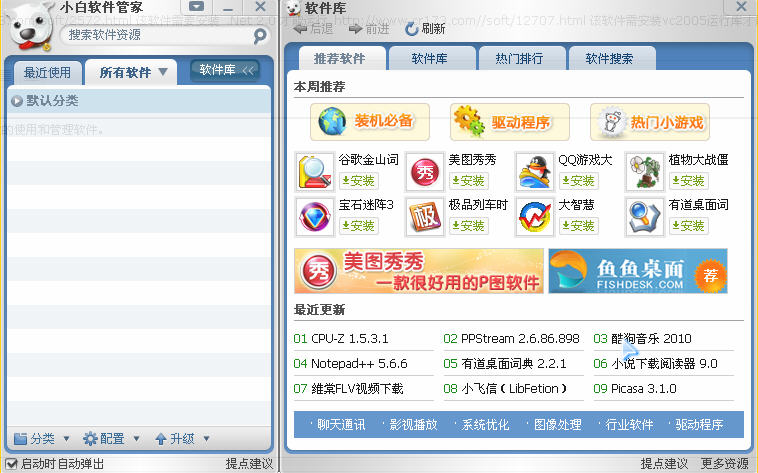Switch to the 最近使用 tab
The height and width of the screenshot is (473, 758).
pos(47,73)
